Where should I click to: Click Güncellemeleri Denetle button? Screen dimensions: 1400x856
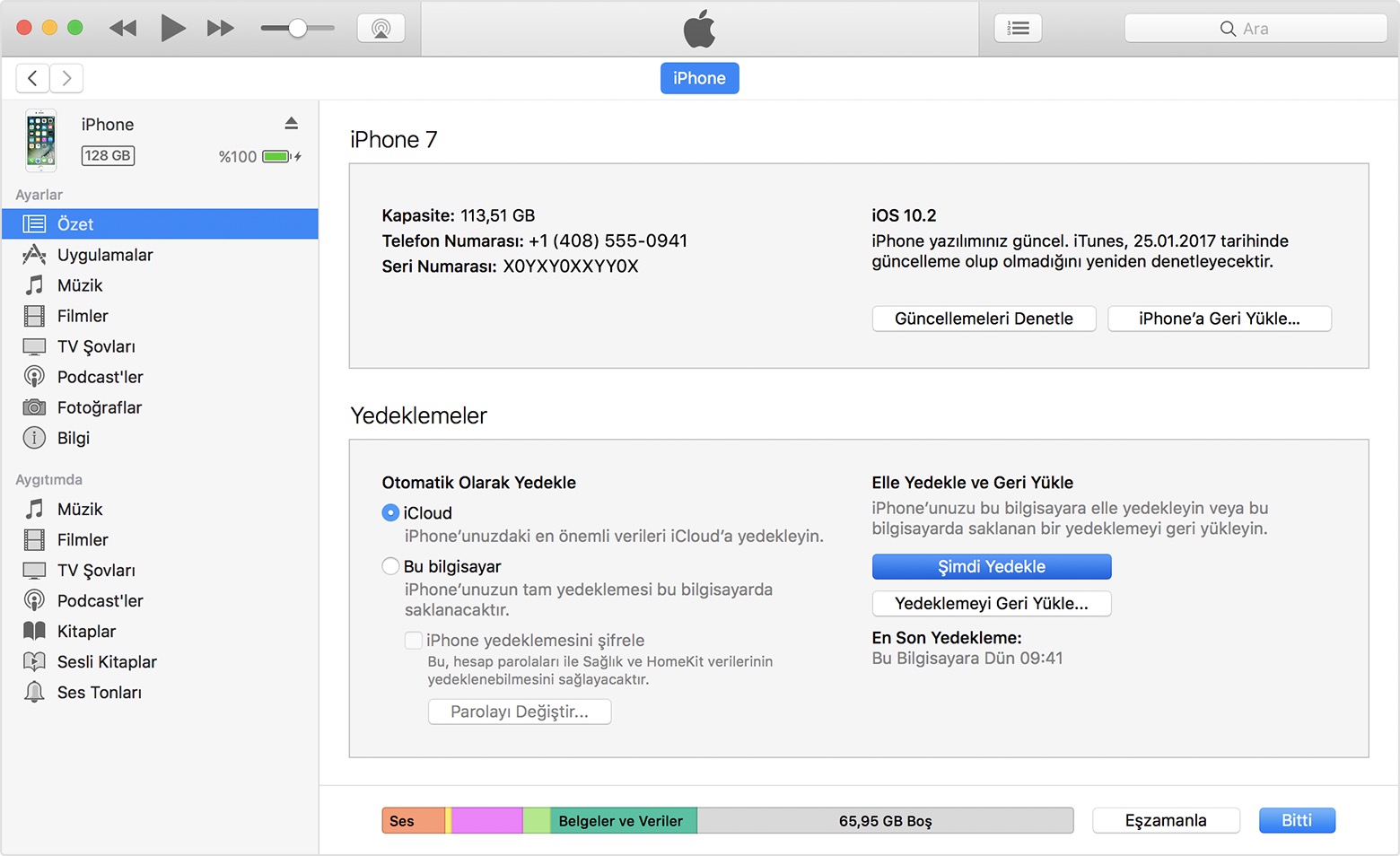click(x=984, y=319)
